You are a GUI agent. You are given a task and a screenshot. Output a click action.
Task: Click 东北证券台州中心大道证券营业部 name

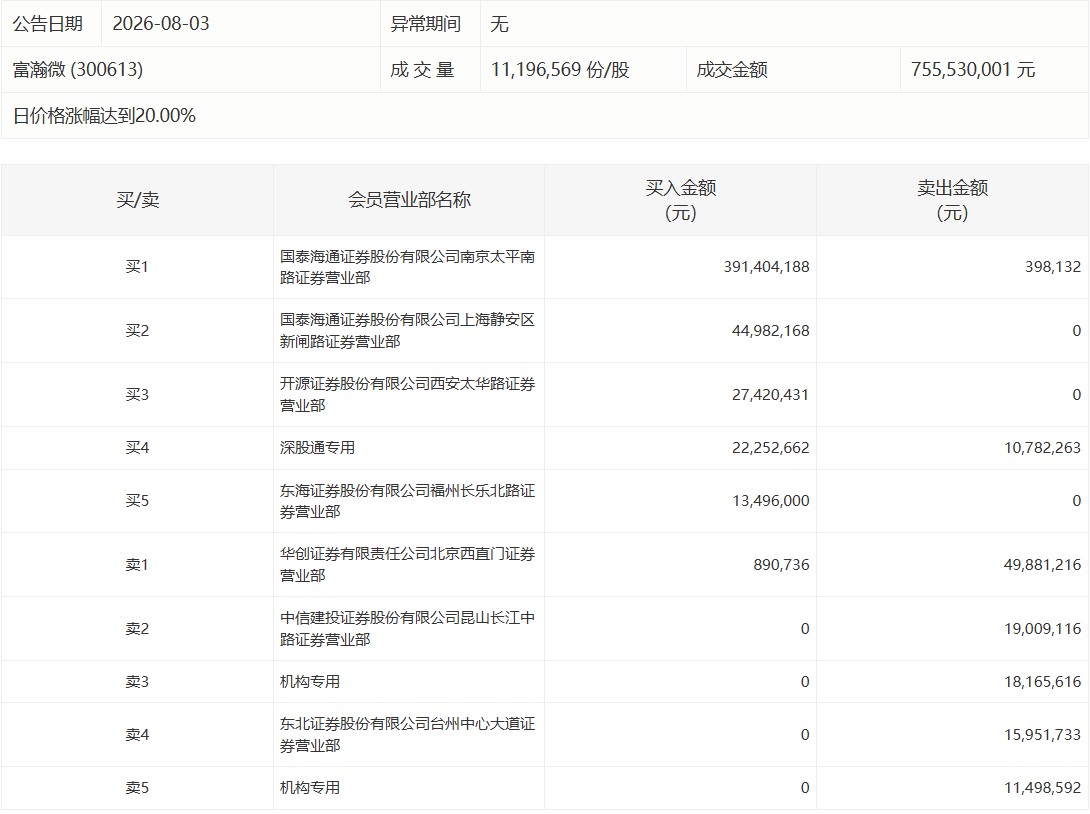407,735
